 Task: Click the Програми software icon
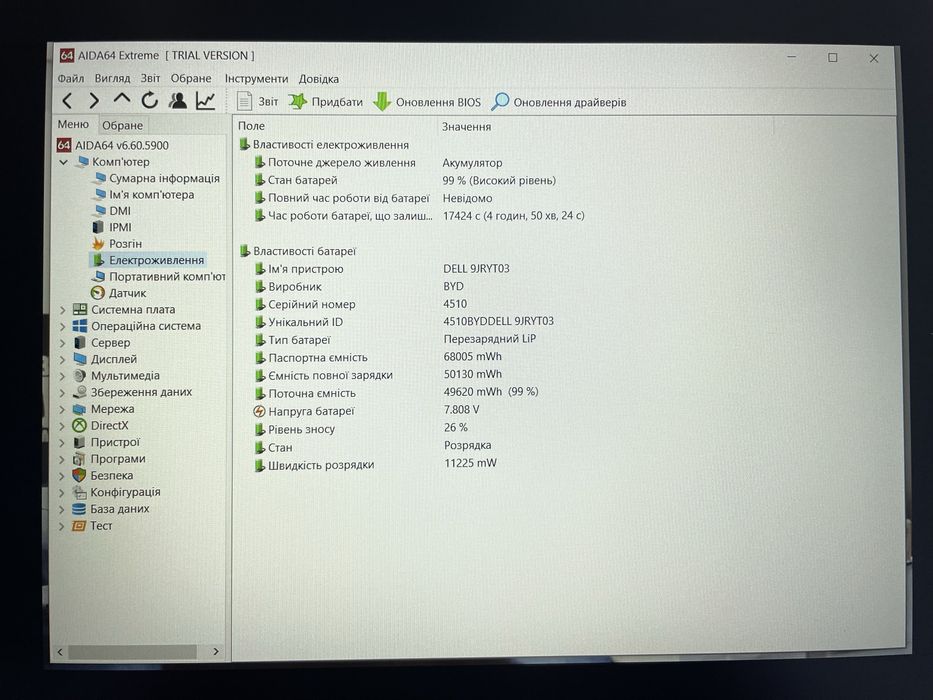[80, 459]
